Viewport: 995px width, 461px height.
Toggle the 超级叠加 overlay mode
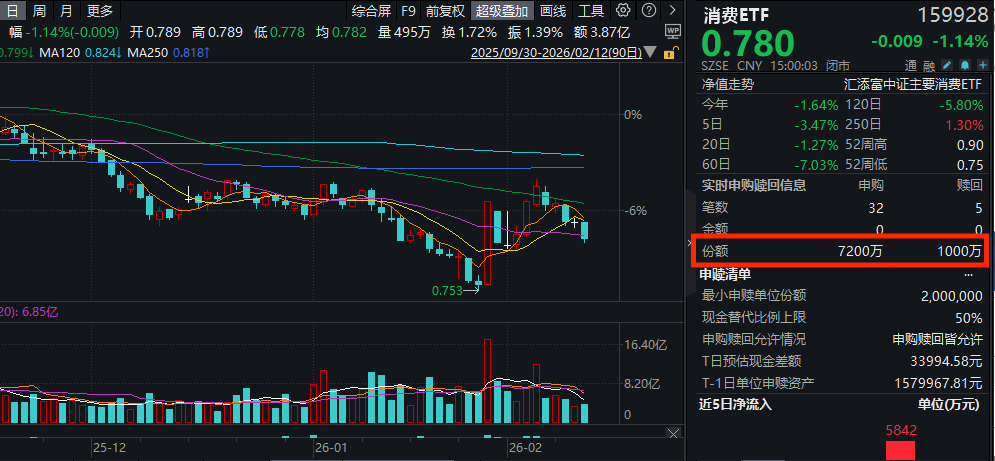point(502,11)
